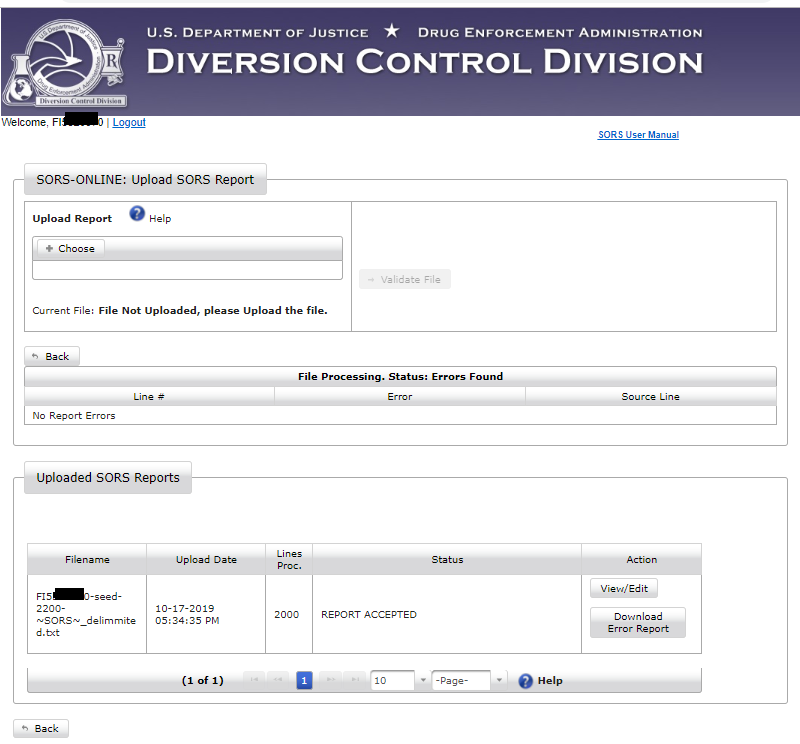Click the Lines Proc. value 2000

click(x=286, y=614)
